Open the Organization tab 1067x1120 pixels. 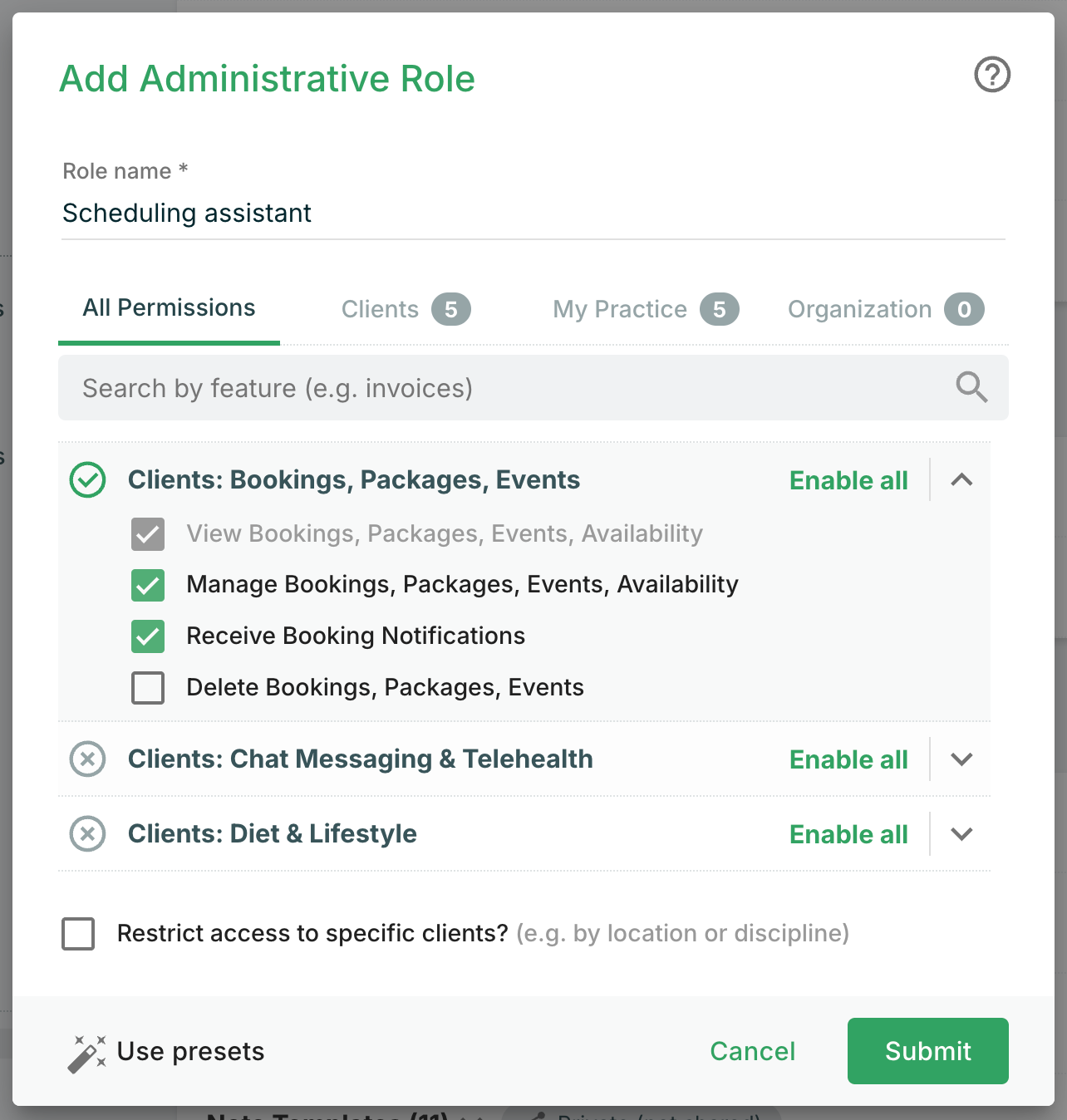885,309
